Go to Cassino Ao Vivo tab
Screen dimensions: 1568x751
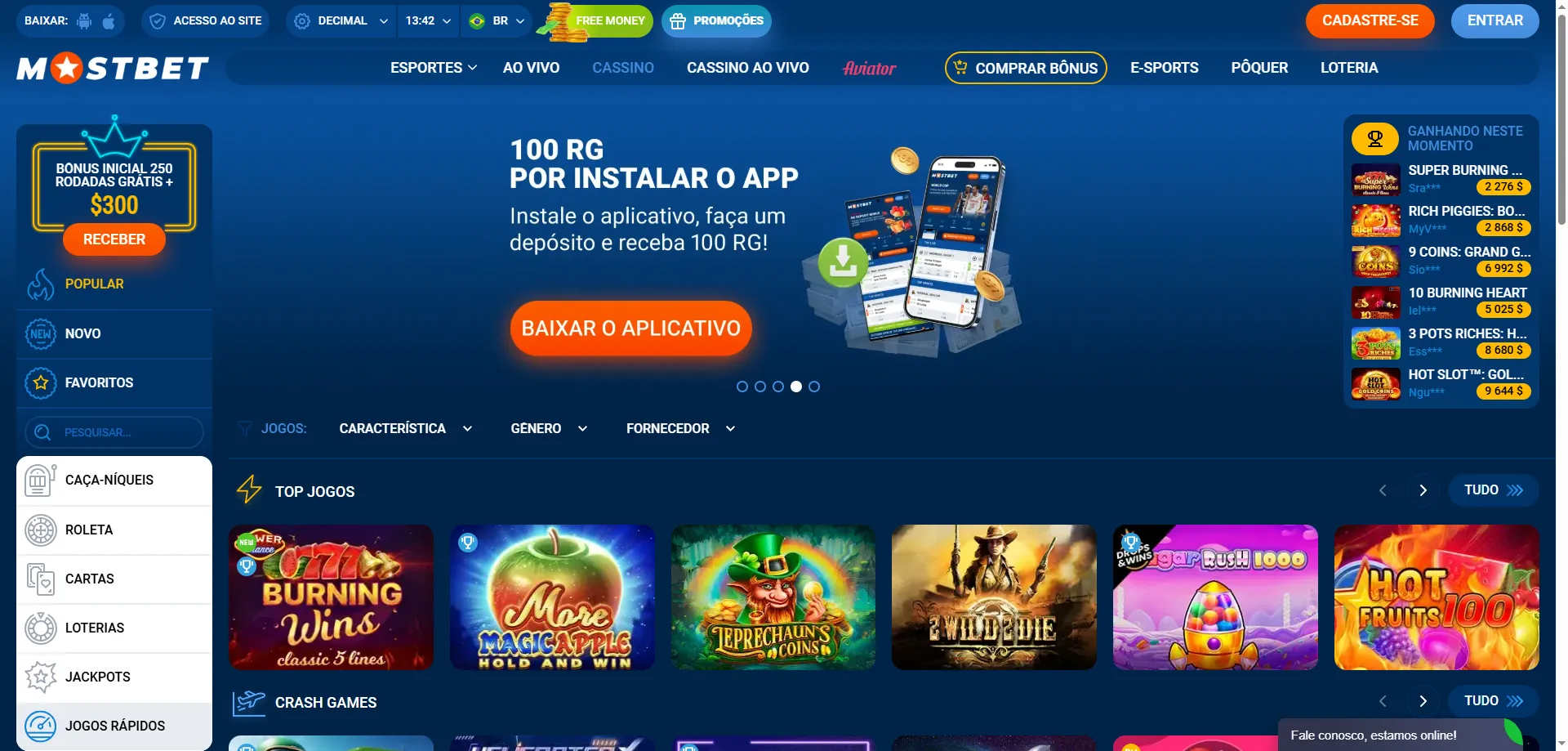coord(748,68)
